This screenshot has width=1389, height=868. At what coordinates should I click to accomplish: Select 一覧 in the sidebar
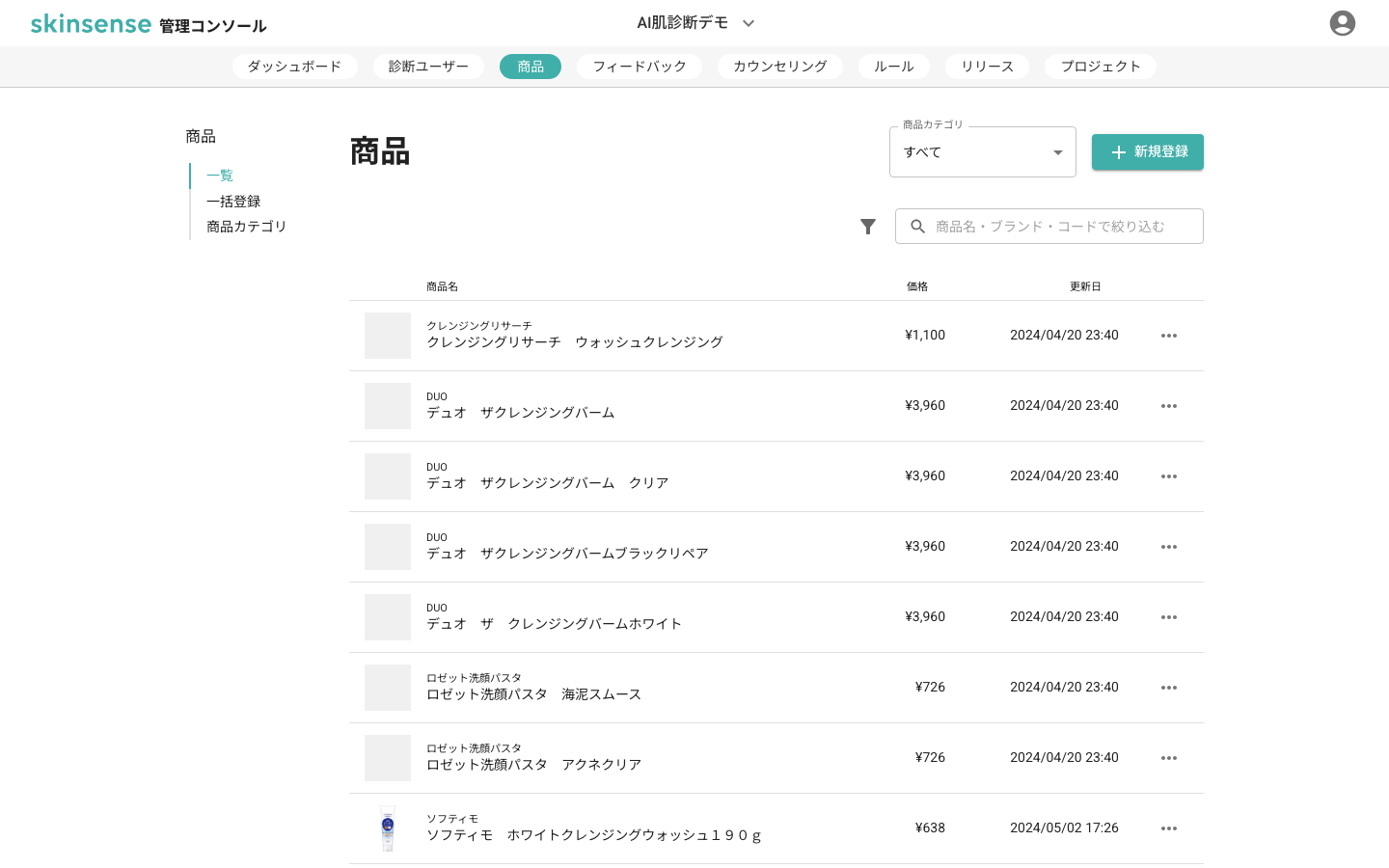220,176
